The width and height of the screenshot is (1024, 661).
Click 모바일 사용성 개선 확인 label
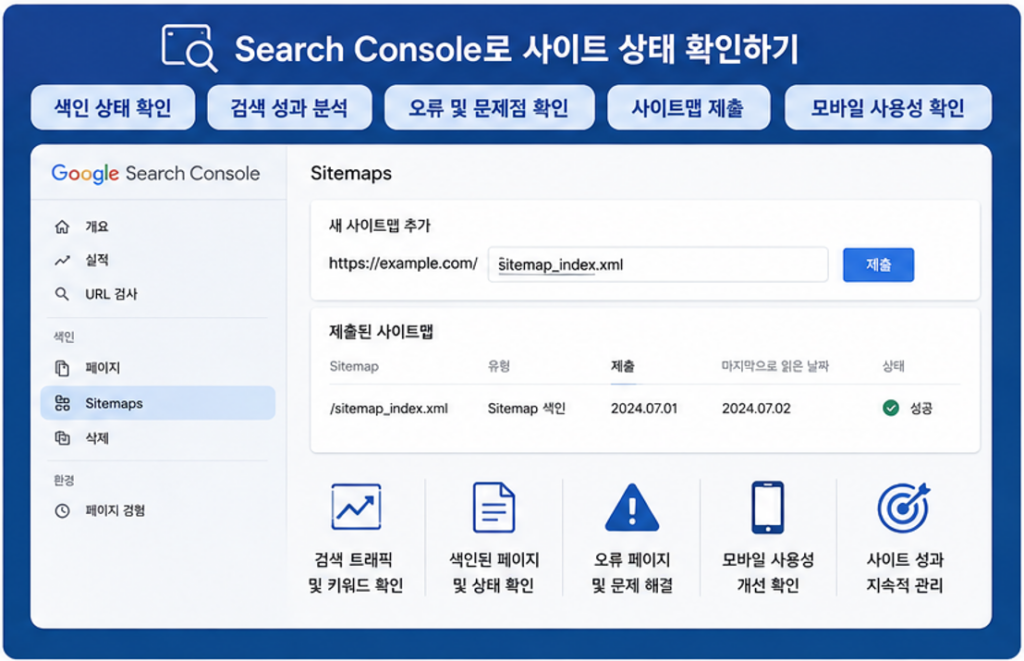tap(768, 572)
